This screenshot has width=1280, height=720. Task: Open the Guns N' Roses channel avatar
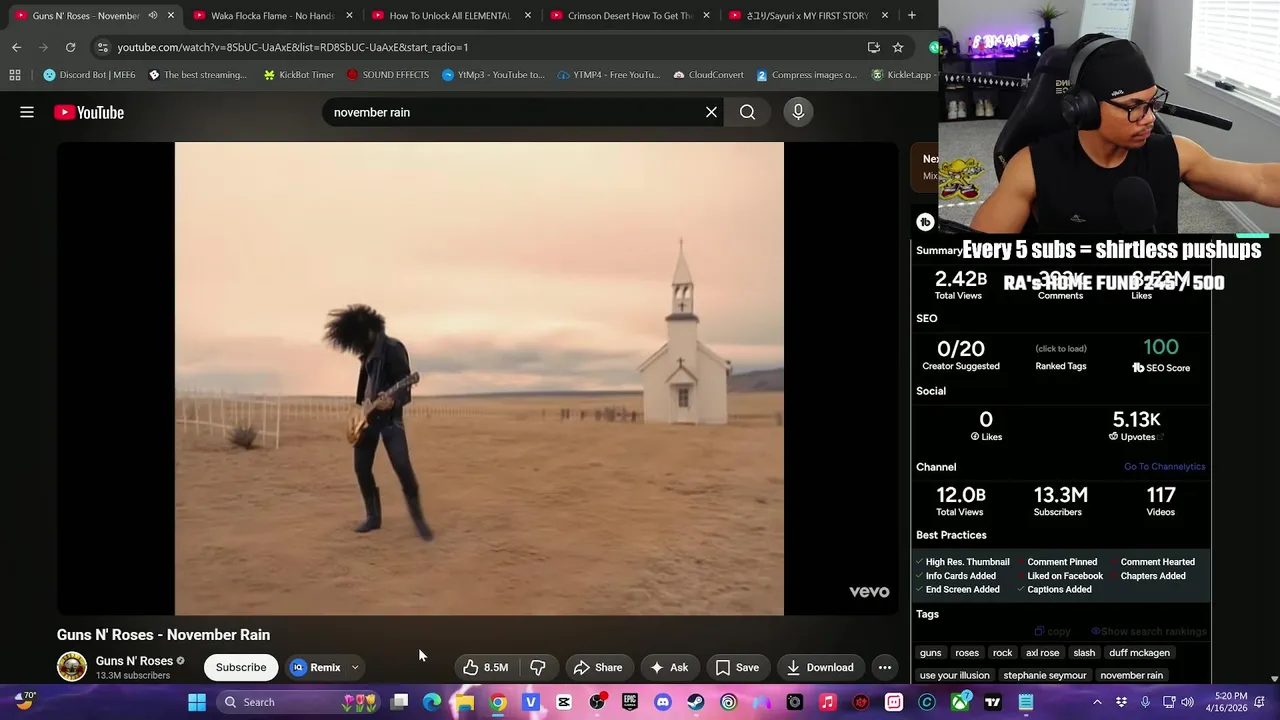[72, 667]
